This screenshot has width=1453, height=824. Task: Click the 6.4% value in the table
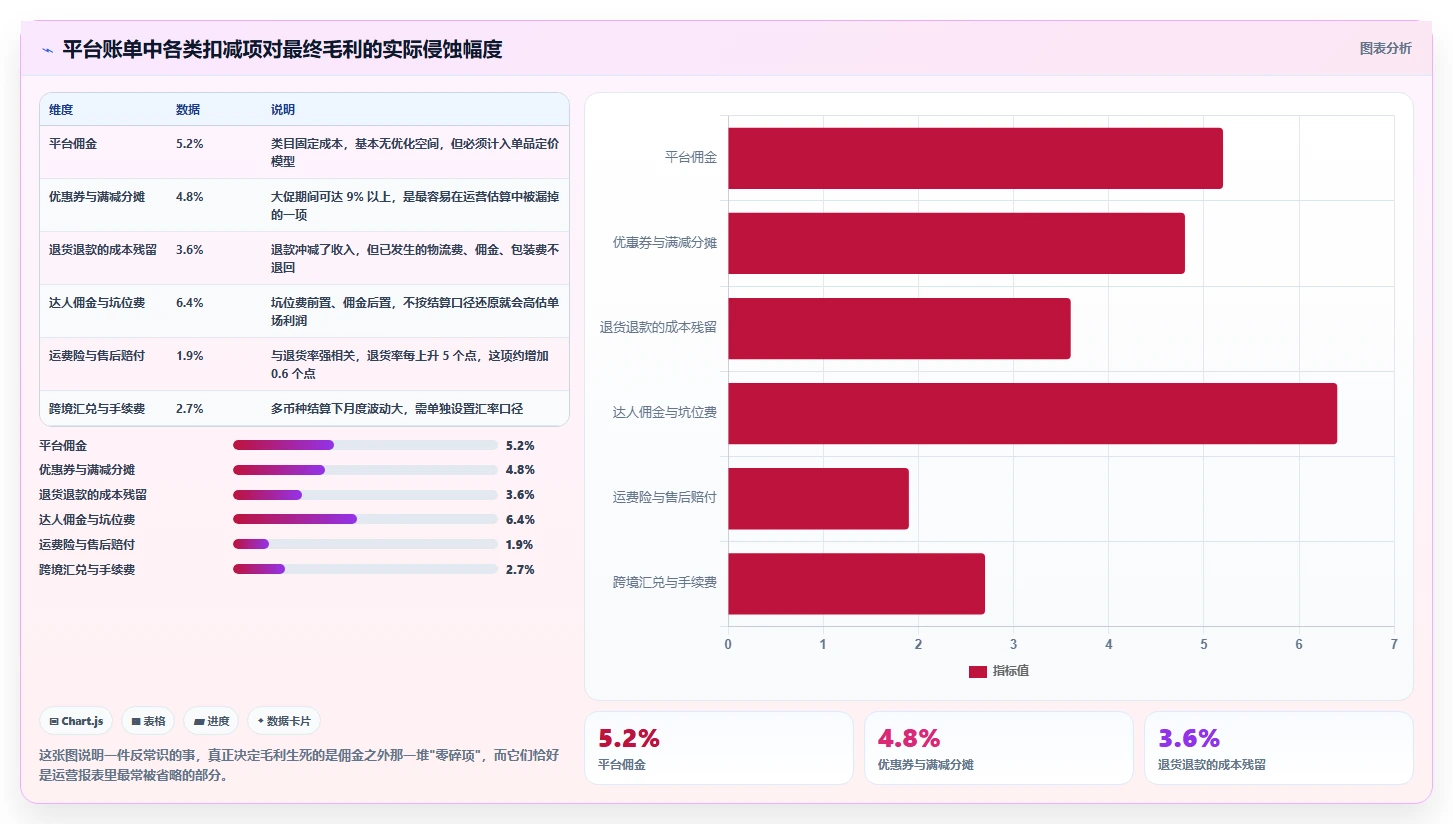(190, 303)
